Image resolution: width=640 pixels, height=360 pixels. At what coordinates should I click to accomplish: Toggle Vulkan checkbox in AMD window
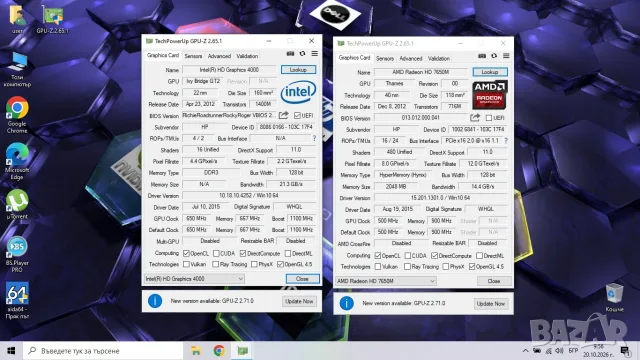[x=378, y=267]
